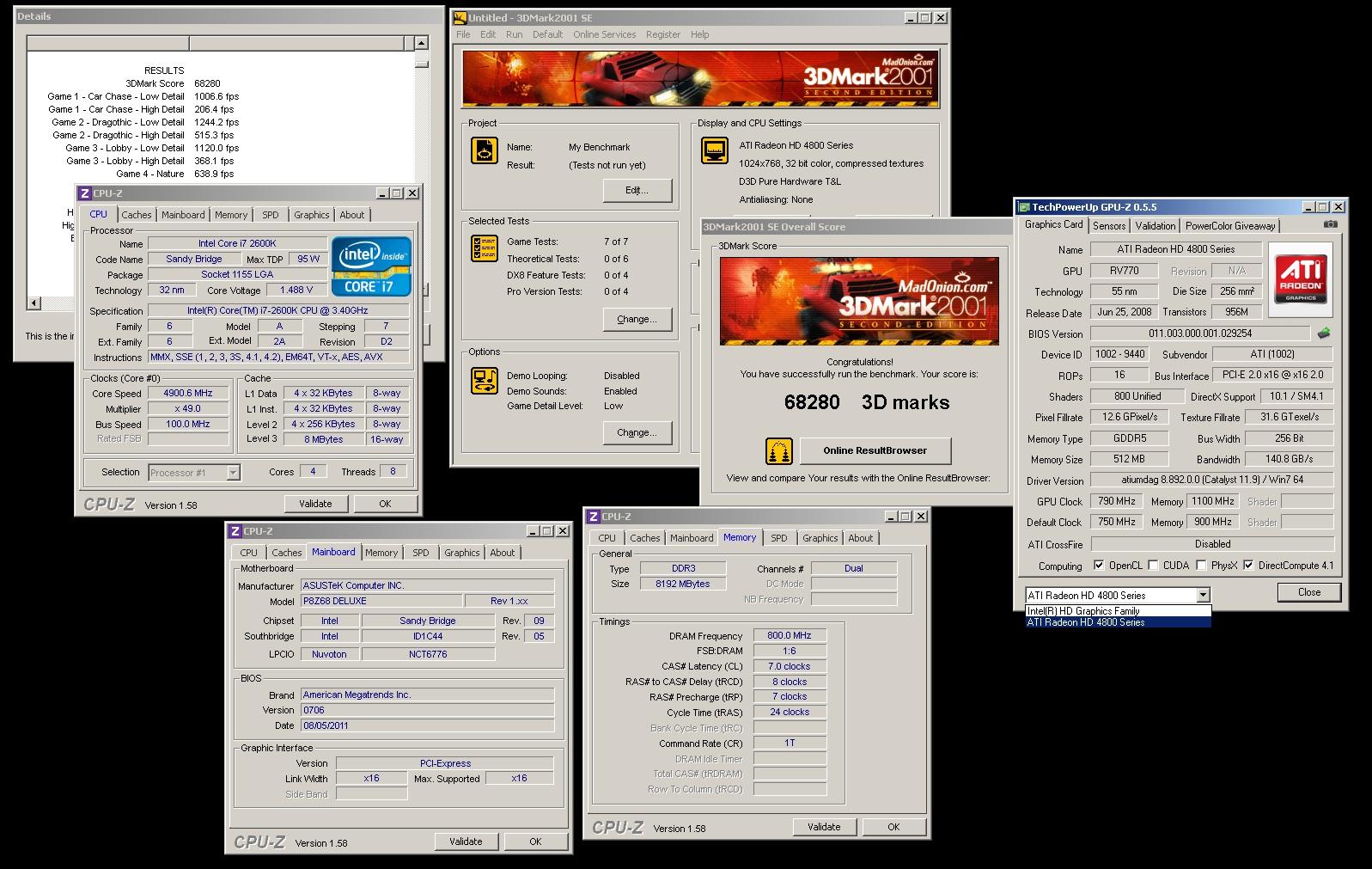Click the Online ResultBrowser button
Screen dimensions: 1372x869
tap(875, 450)
